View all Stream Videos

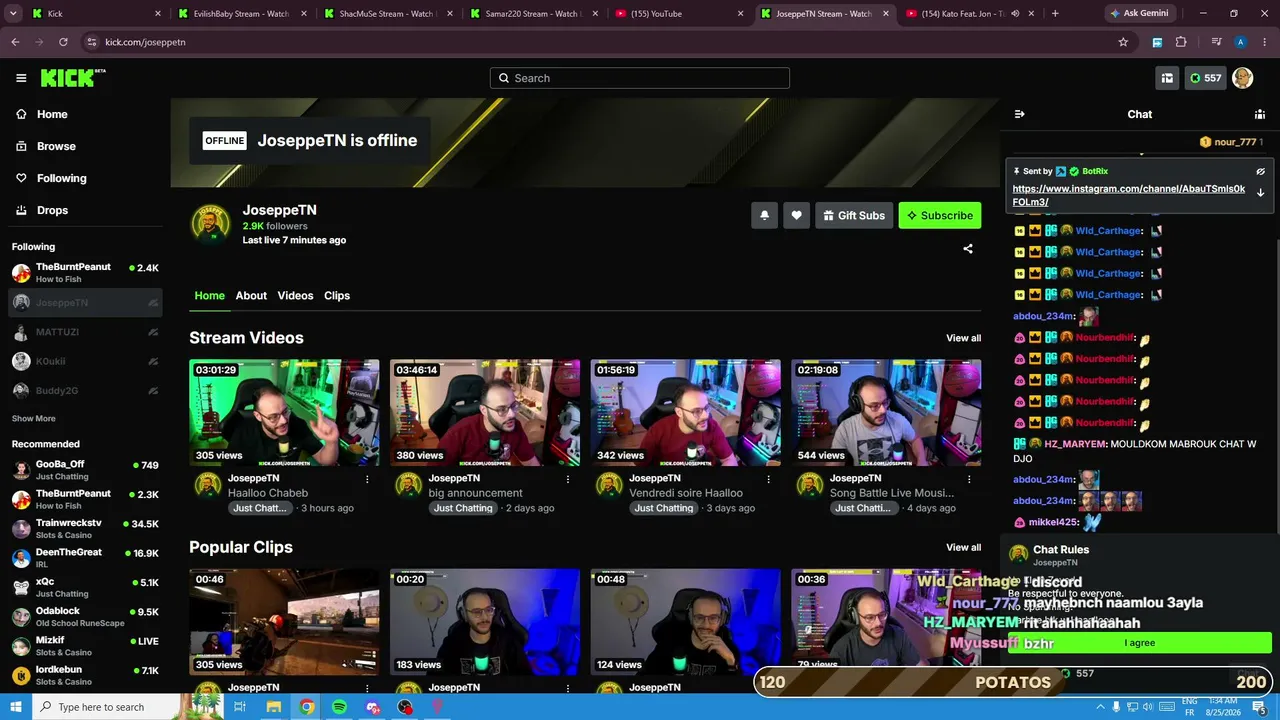click(964, 338)
